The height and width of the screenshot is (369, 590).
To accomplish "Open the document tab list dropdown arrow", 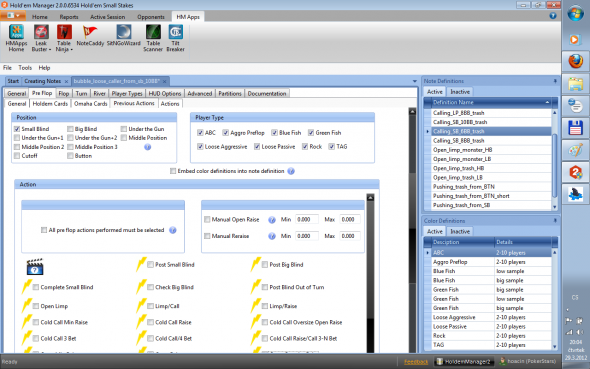I will pyautogui.click(x=415, y=81).
